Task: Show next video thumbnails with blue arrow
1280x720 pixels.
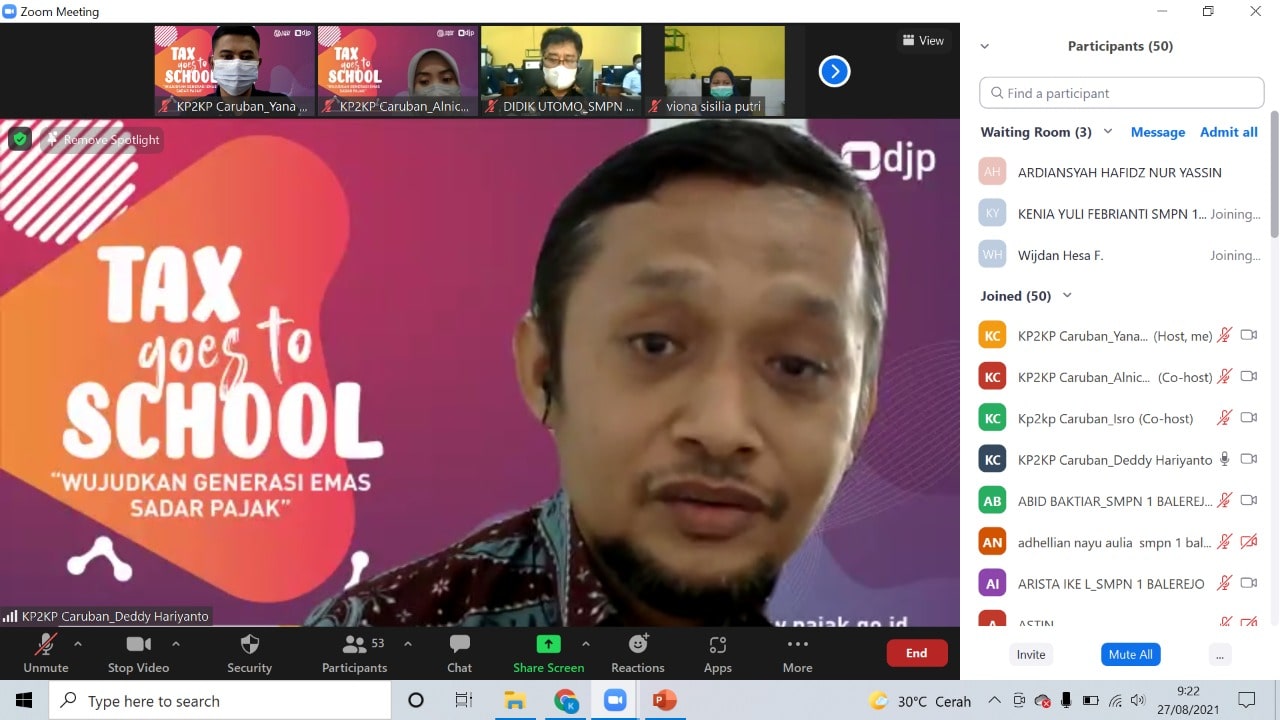Action: tap(834, 71)
